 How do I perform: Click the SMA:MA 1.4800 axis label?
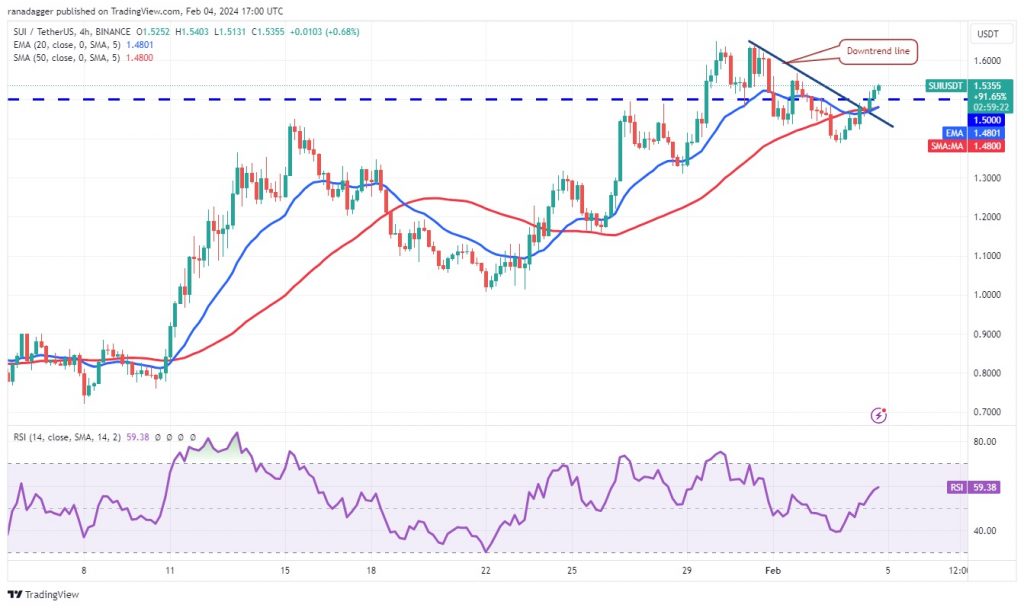pos(966,146)
